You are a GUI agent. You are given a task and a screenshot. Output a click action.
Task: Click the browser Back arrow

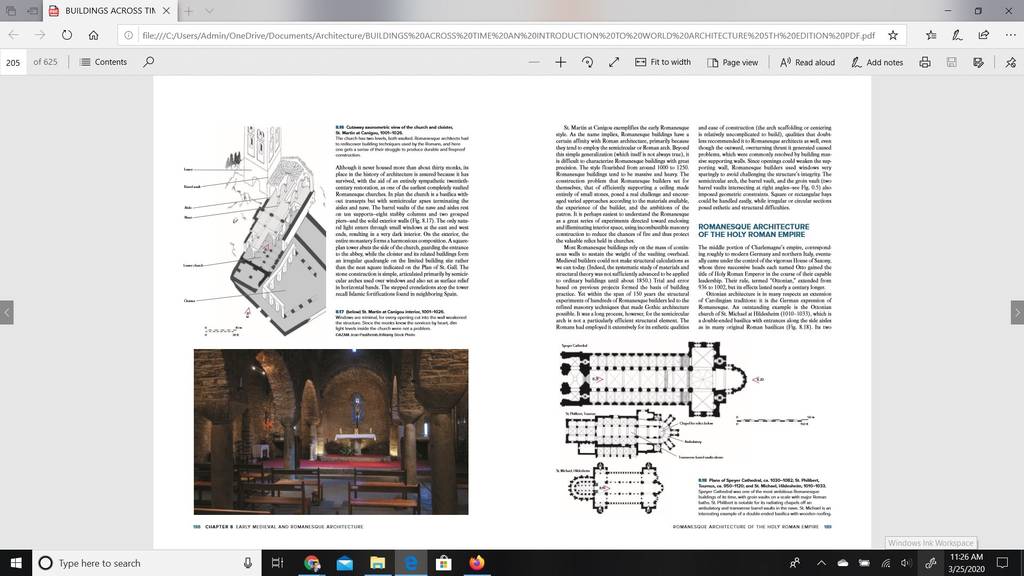click(x=14, y=35)
